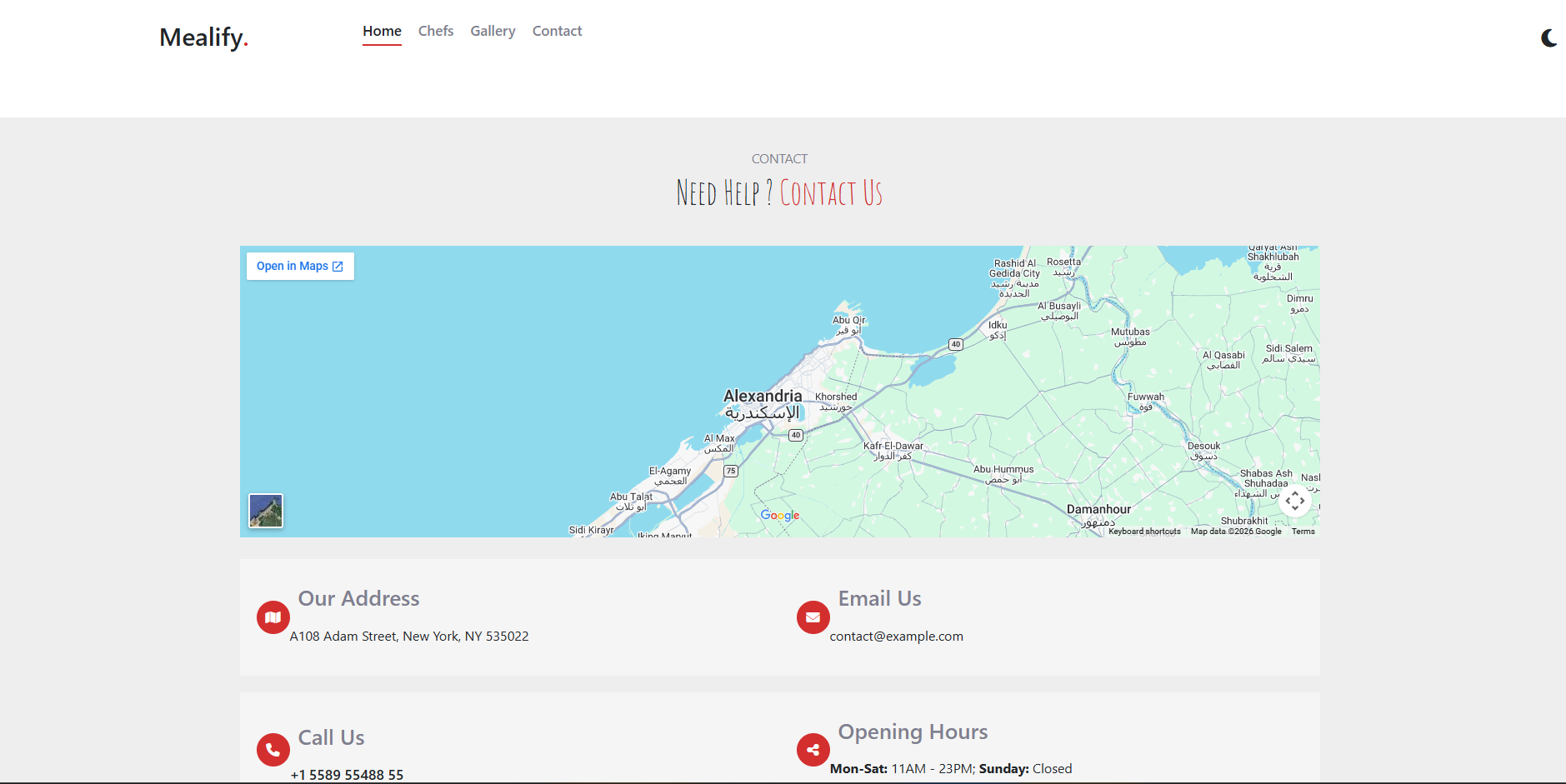Click the red share icon beside Opening Hours
Image resolution: width=1566 pixels, height=784 pixels.
click(813, 750)
